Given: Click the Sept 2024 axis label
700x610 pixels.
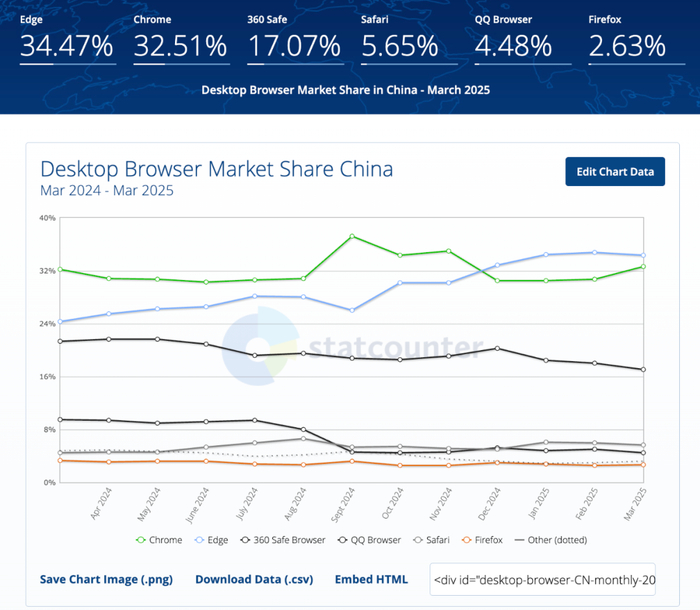Looking at the screenshot, I should pos(342,505).
